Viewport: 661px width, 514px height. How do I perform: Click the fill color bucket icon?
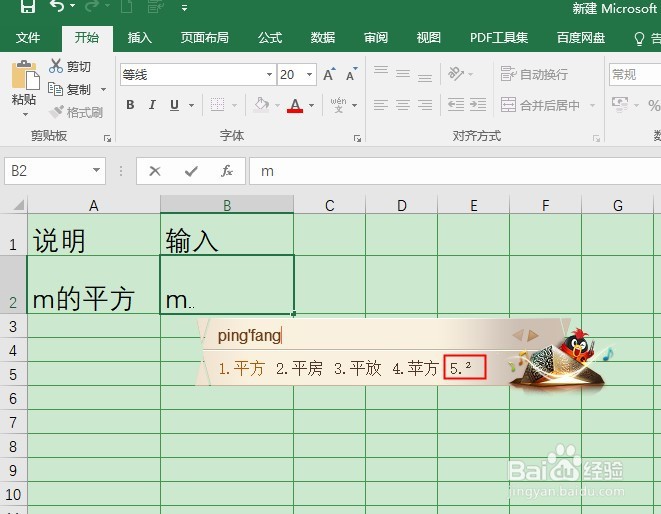pos(262,104)
